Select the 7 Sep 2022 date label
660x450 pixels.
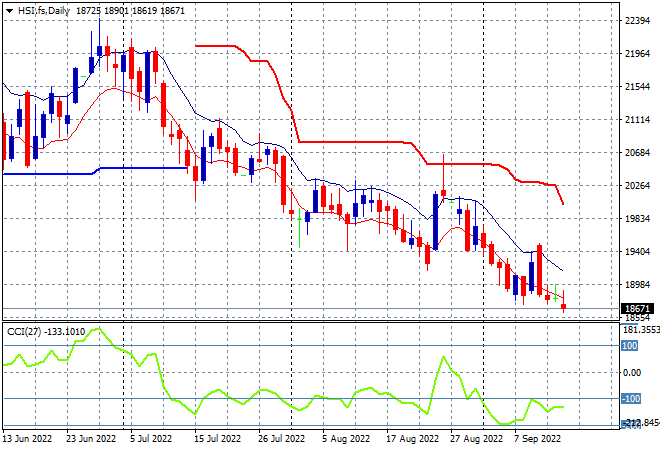[538, 439]
